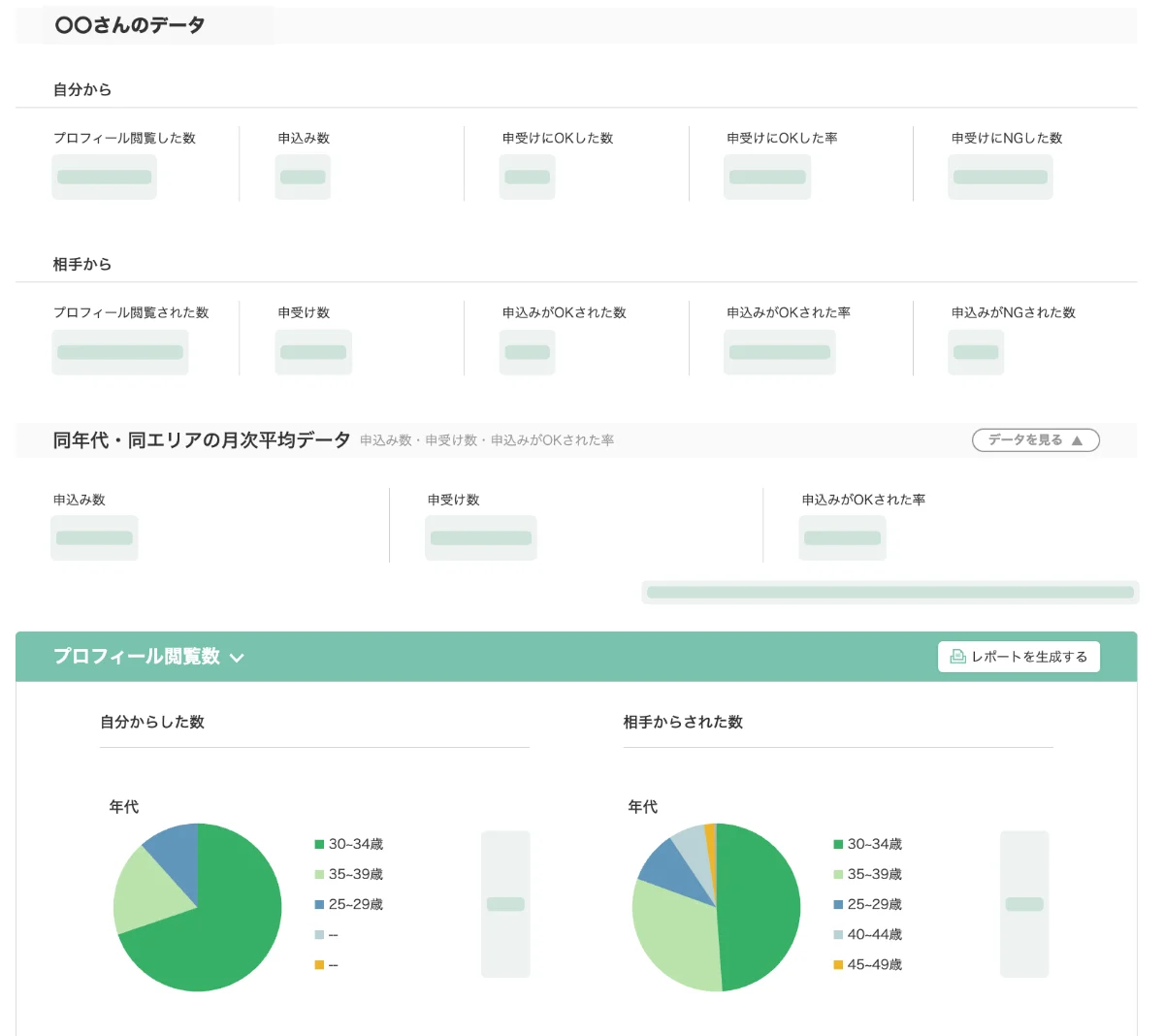Click the 相手からされた数 chart heading
The image size is (1164, 1036).
click(x=683, y=723)
